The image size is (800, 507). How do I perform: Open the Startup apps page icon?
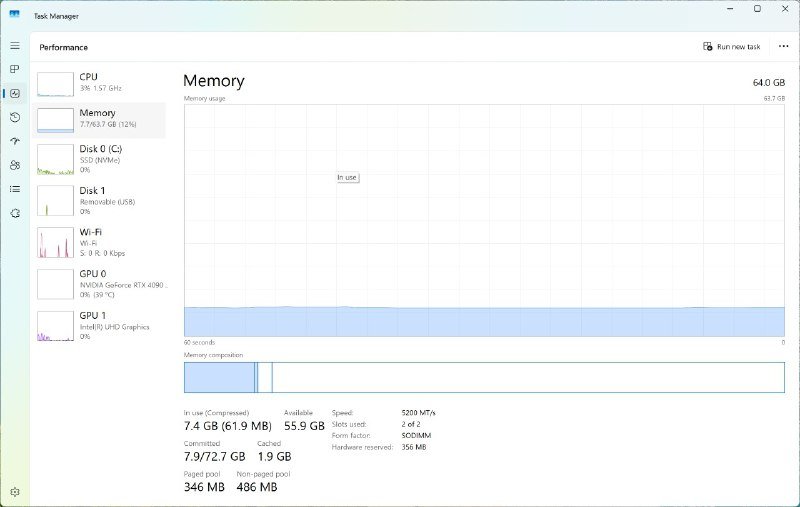(15, 141)
